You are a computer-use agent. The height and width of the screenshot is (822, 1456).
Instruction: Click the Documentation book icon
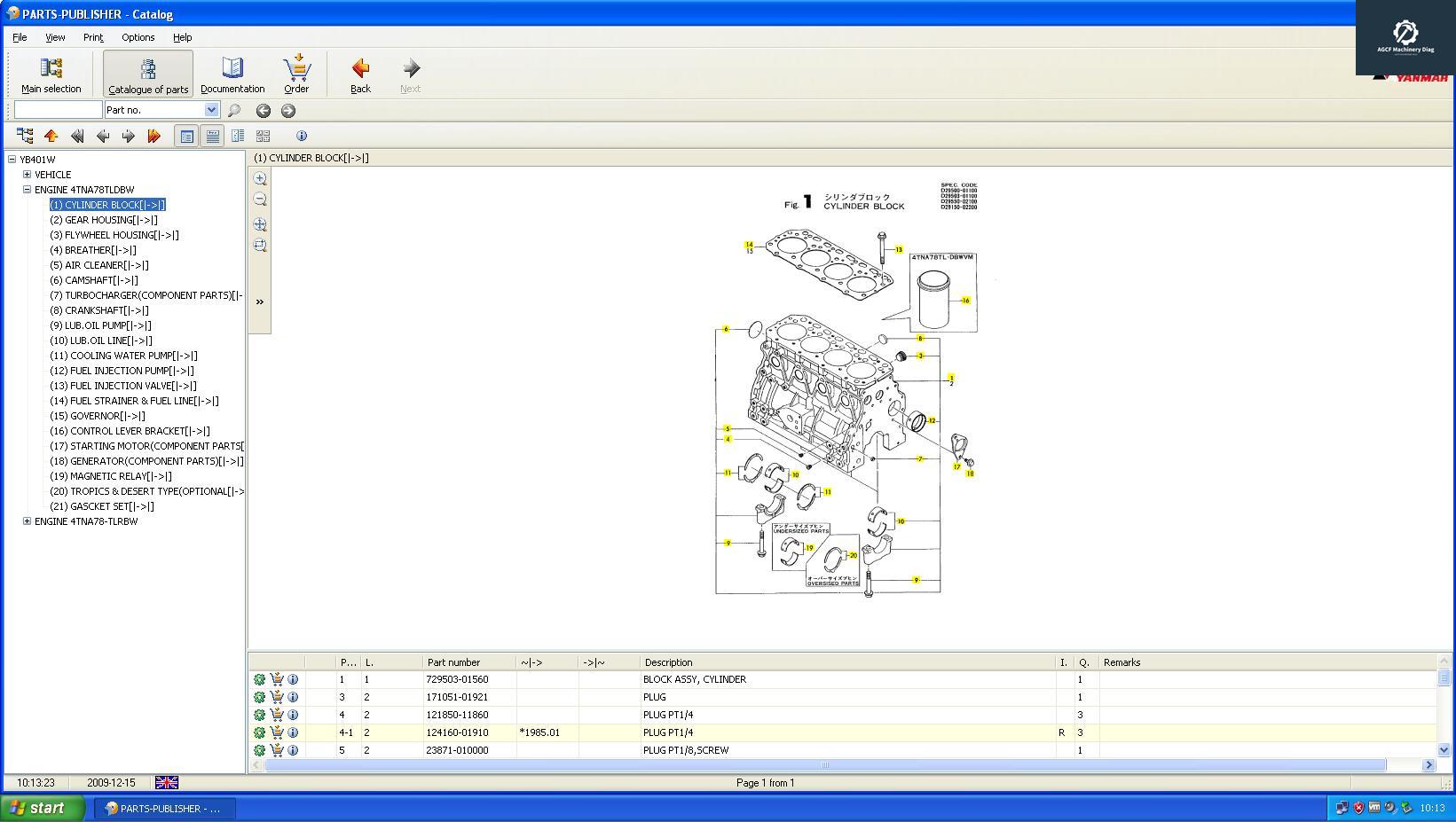click(x=232, y=74)
